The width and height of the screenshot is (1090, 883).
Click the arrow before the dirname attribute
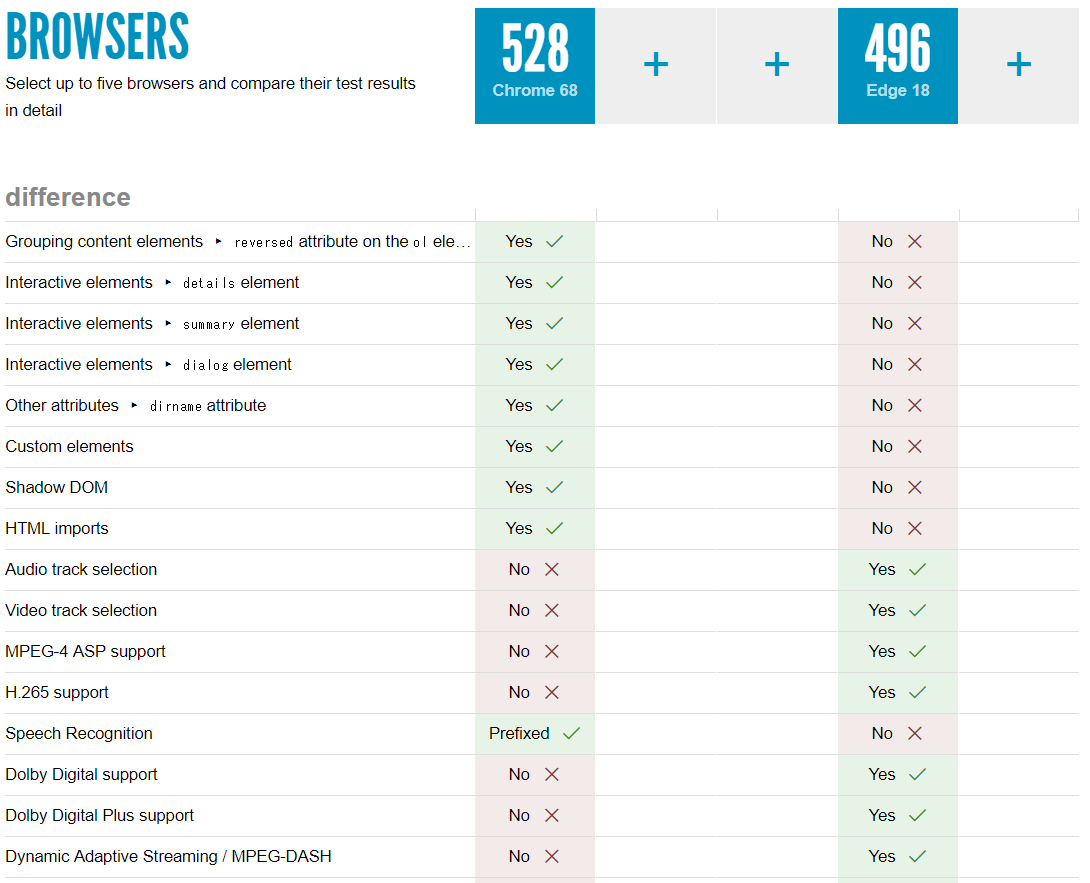point(134,406)
